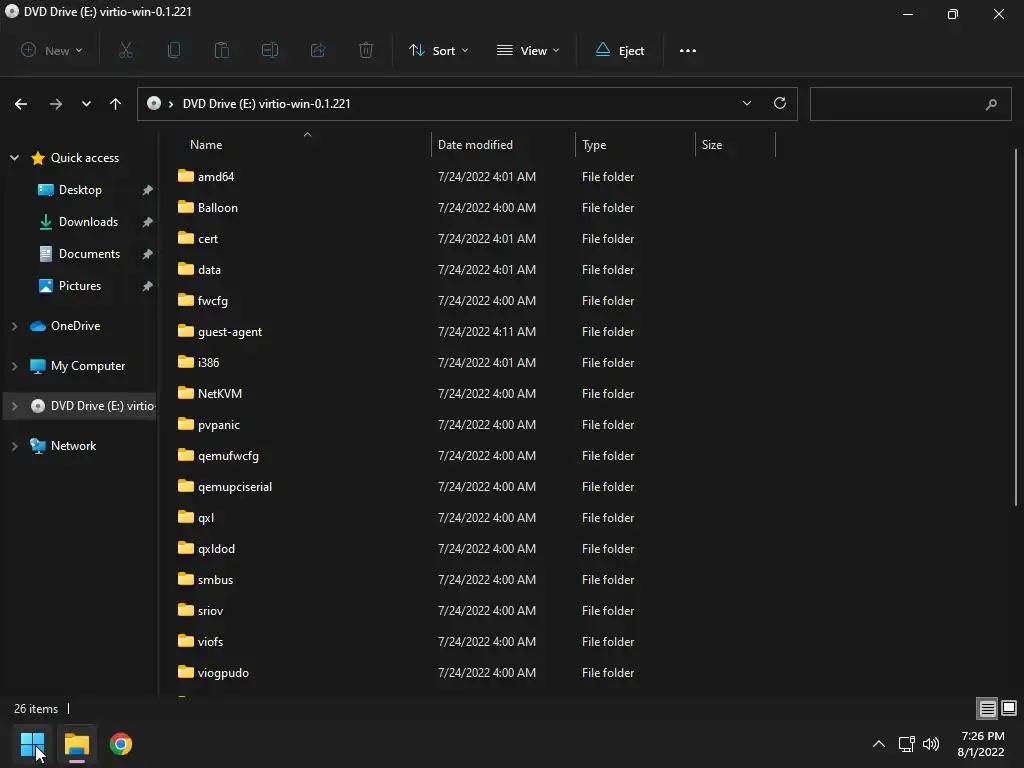
Task: Select the viogpudo folder name
Action: point(223,673)
